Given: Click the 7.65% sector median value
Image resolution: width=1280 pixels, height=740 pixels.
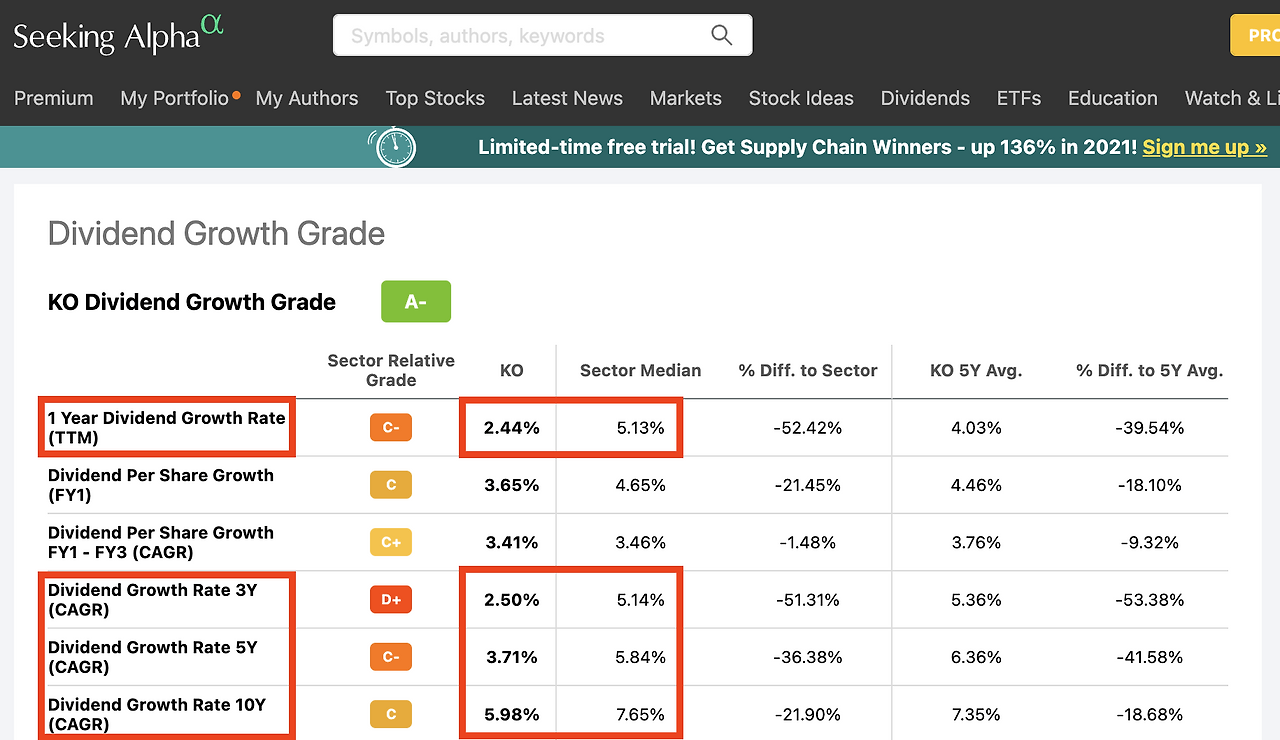Looking at the screenshot, I should [641, 715].
